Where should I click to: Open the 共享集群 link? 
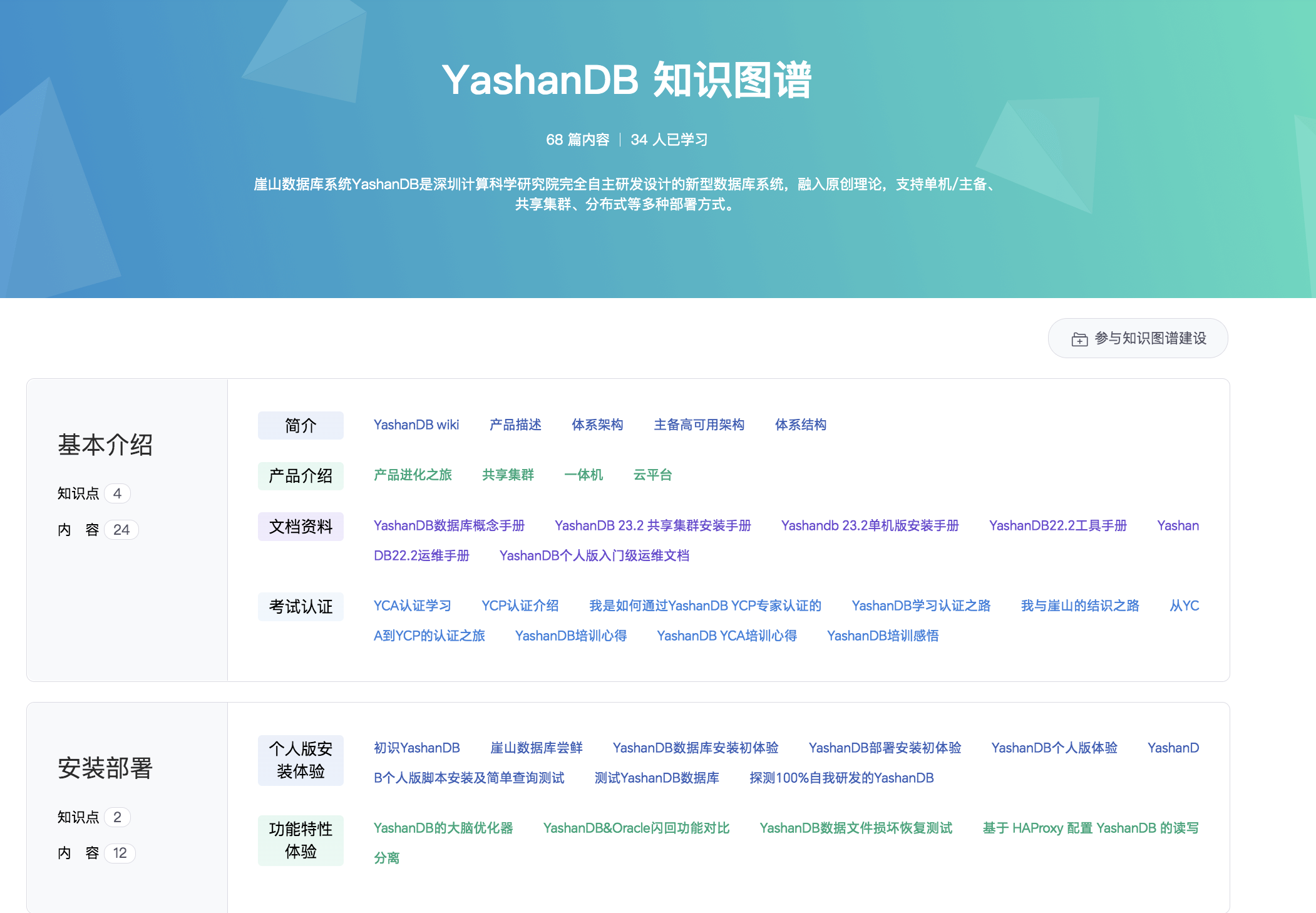508,475
